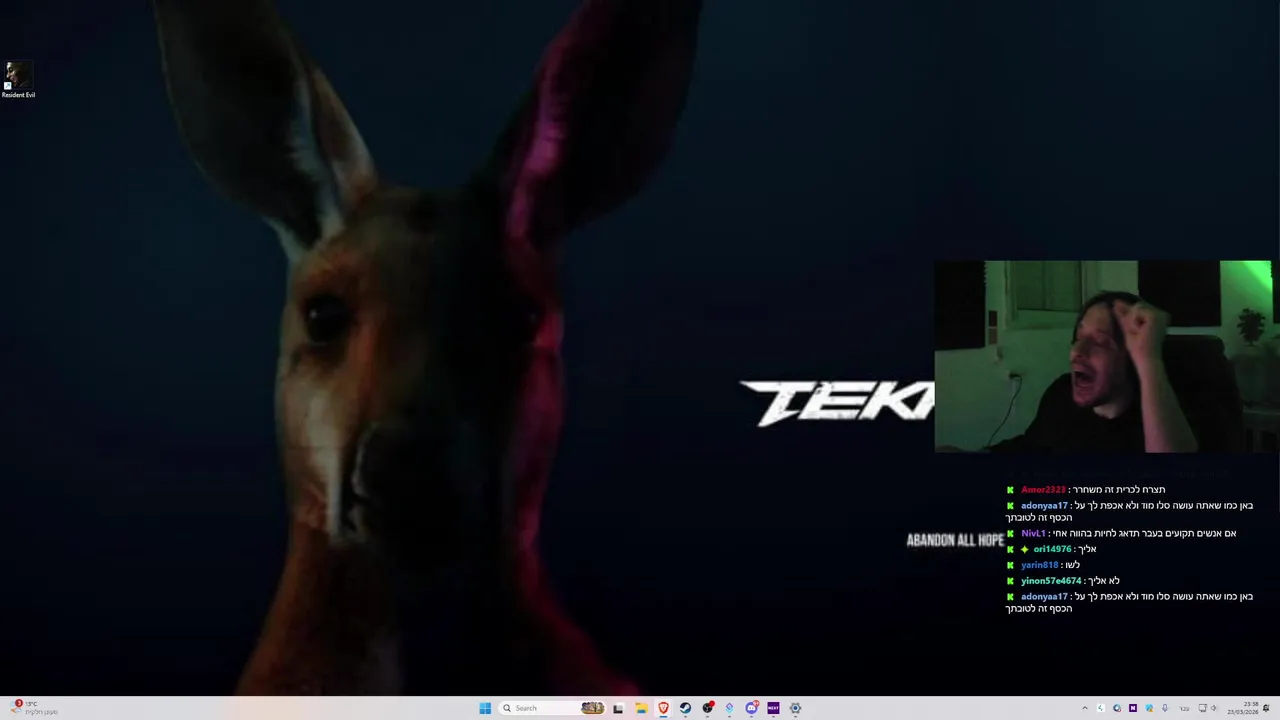Click chat username yarin818
This screenshot has width=1280, height=720.
pyautogui.click(x=1039, y=565)
